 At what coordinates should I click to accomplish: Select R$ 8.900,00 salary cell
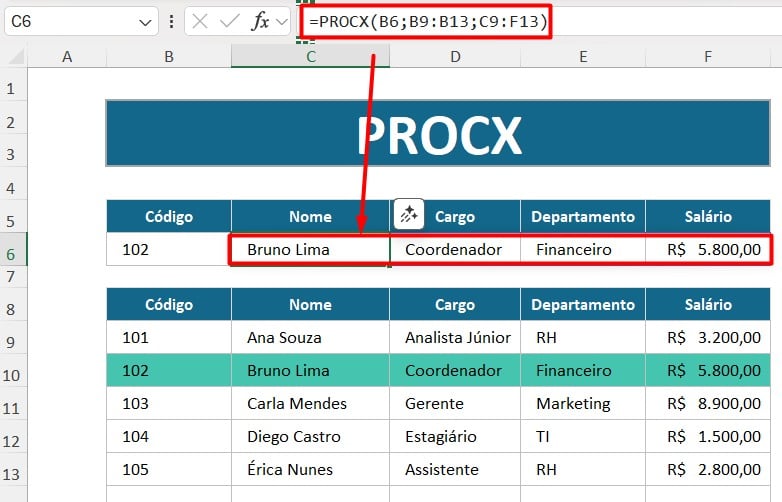[708, 403]
